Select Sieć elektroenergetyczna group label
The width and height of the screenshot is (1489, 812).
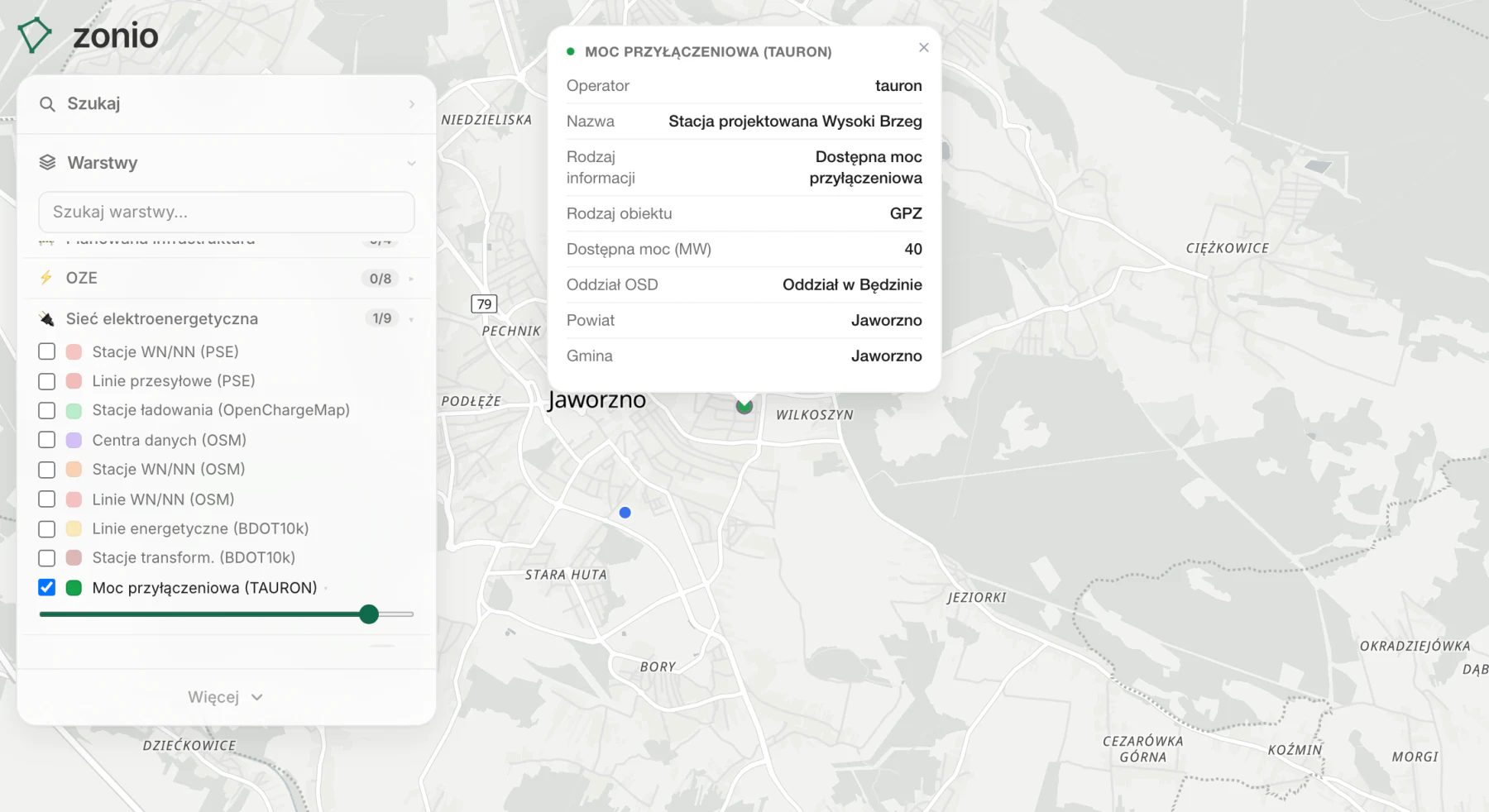pos(162,319)
